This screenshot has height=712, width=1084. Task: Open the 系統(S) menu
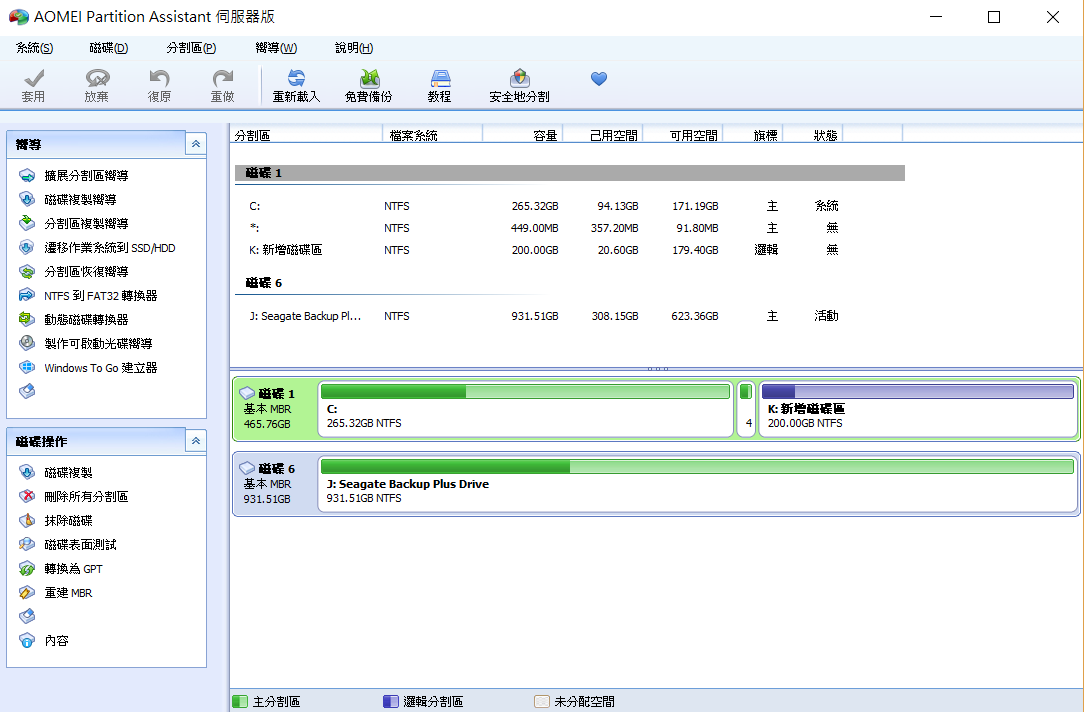click(35, 48)
